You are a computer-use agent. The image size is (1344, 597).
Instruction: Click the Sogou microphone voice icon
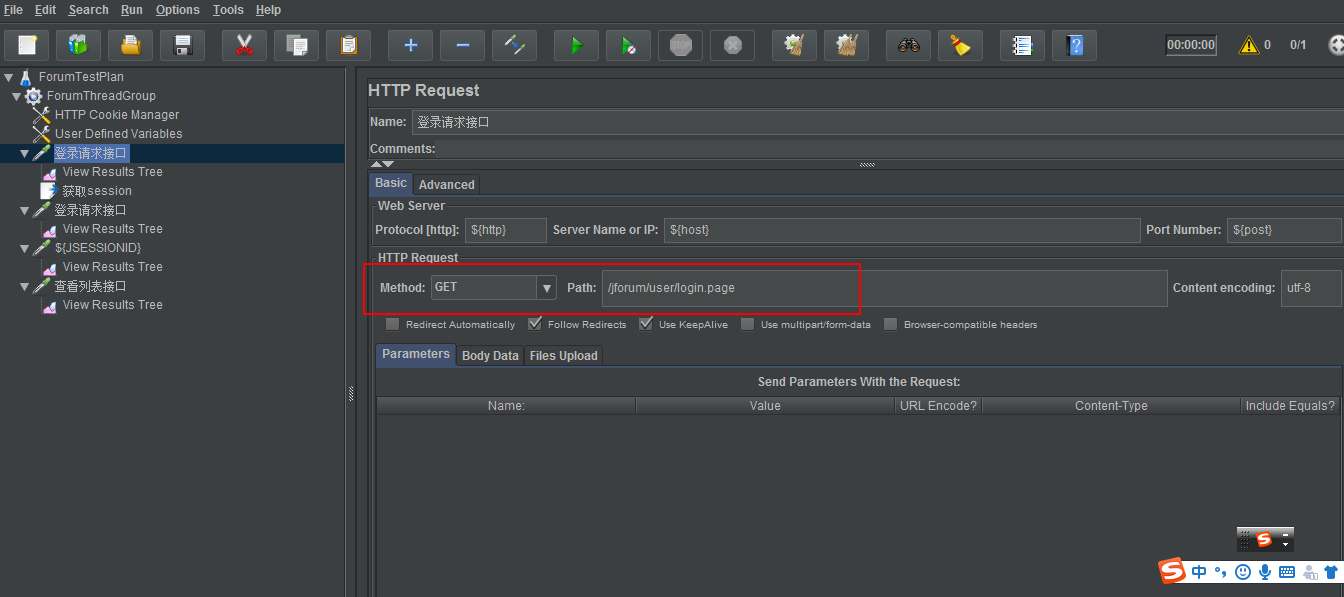point(1265,572)
